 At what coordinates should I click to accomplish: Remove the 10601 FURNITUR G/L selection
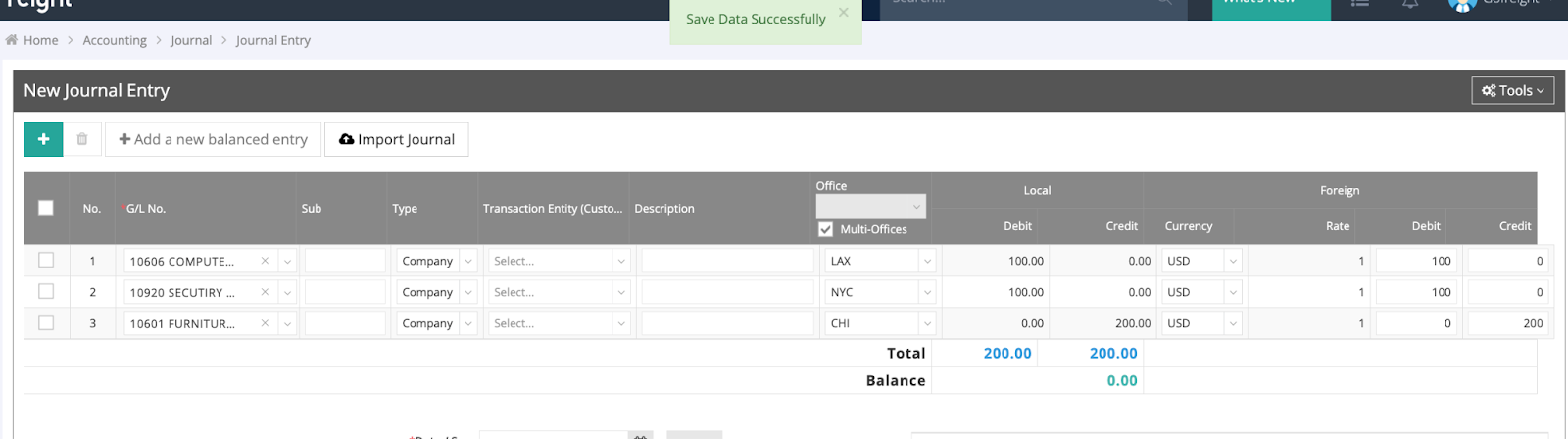[265, 323]
